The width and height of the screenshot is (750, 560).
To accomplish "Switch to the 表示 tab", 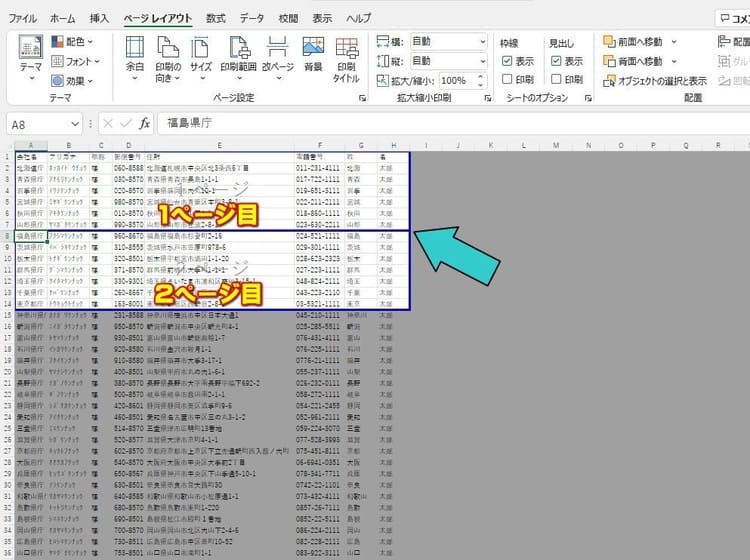I will (x=322, y=18).
